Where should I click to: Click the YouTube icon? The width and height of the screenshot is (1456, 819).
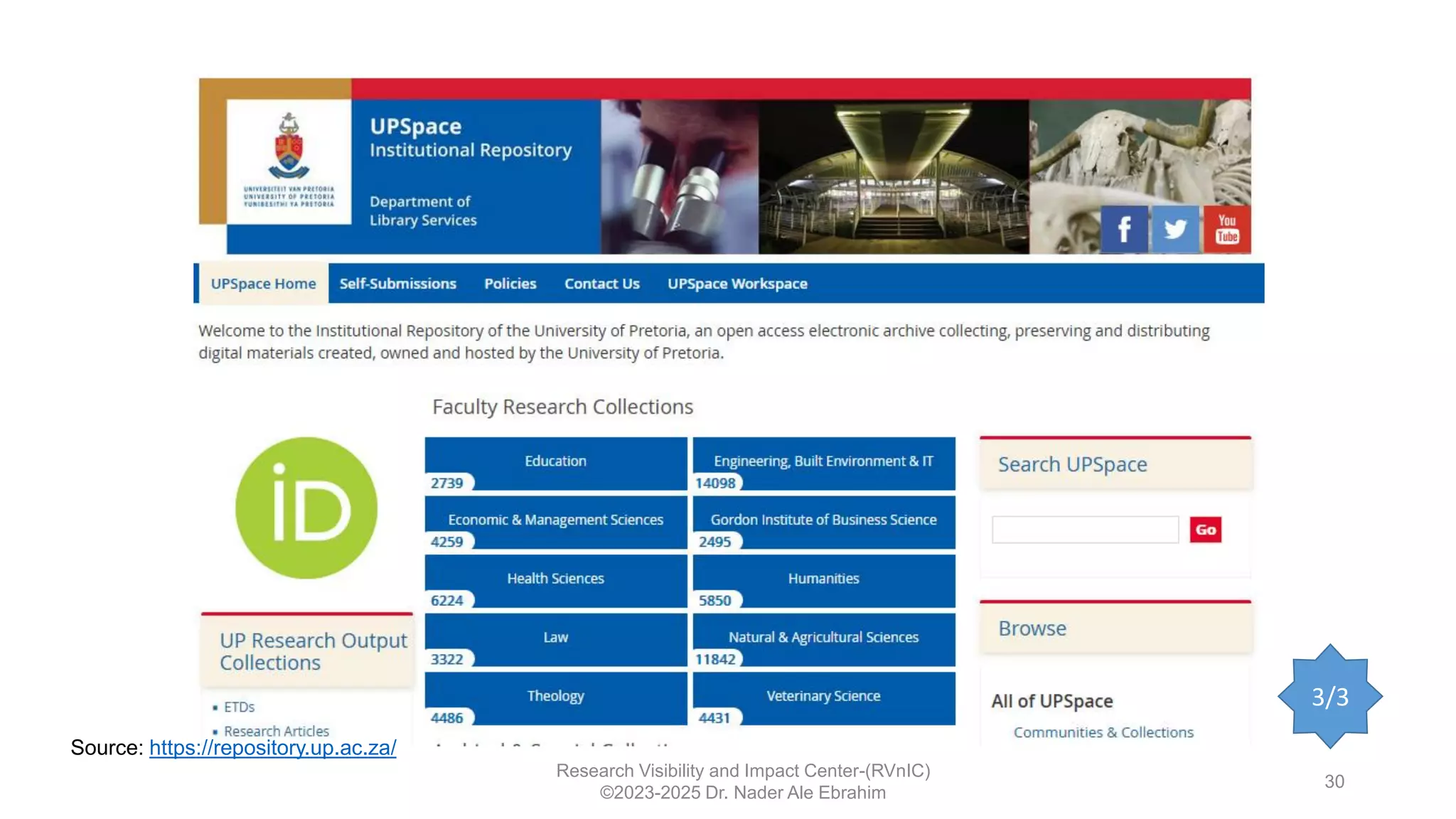pyautogui.click(x=1227, y=229)
